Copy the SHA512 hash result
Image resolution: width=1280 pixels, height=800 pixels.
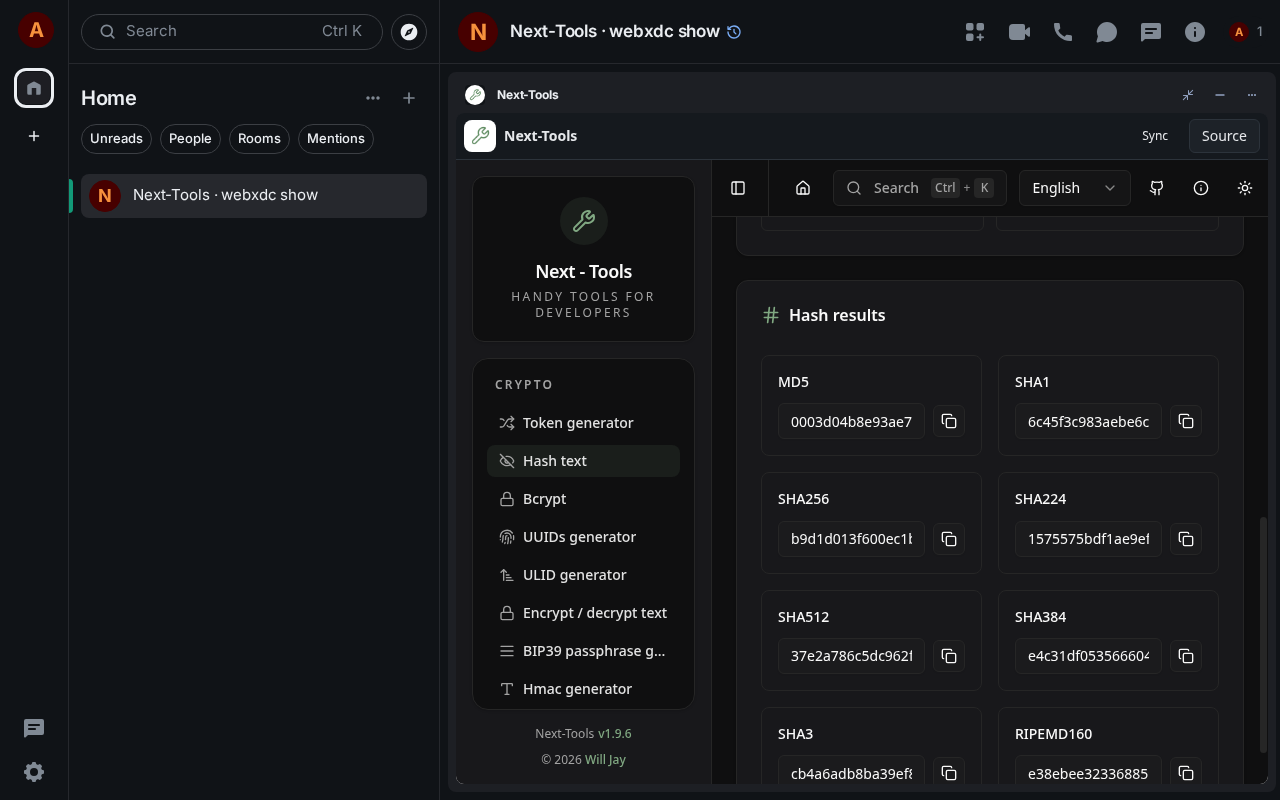[949, 656]
